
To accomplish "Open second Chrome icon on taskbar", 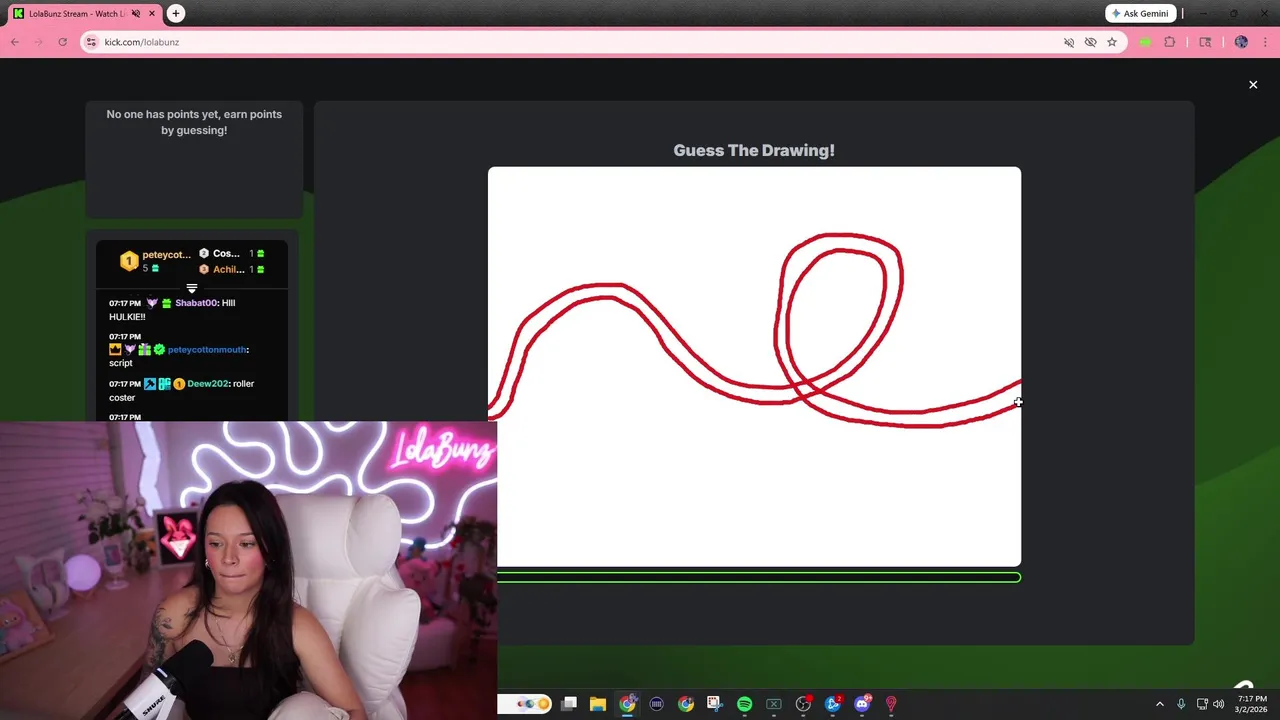I will pos(686,704).
